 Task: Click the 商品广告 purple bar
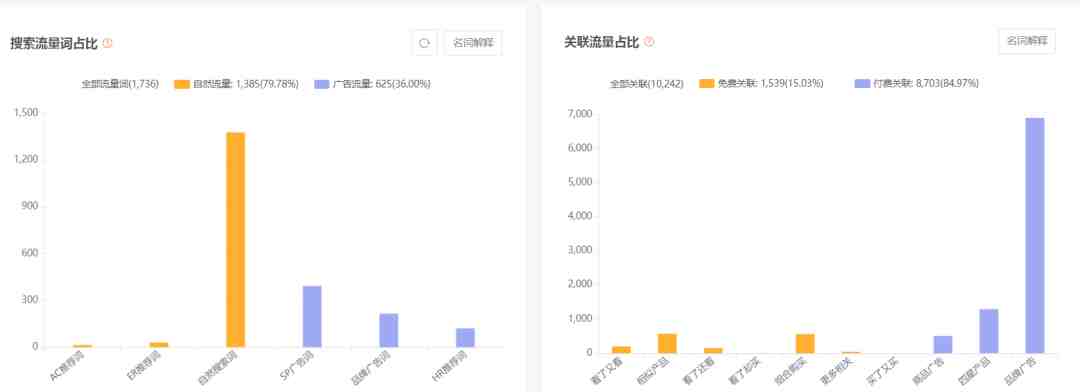943,344
